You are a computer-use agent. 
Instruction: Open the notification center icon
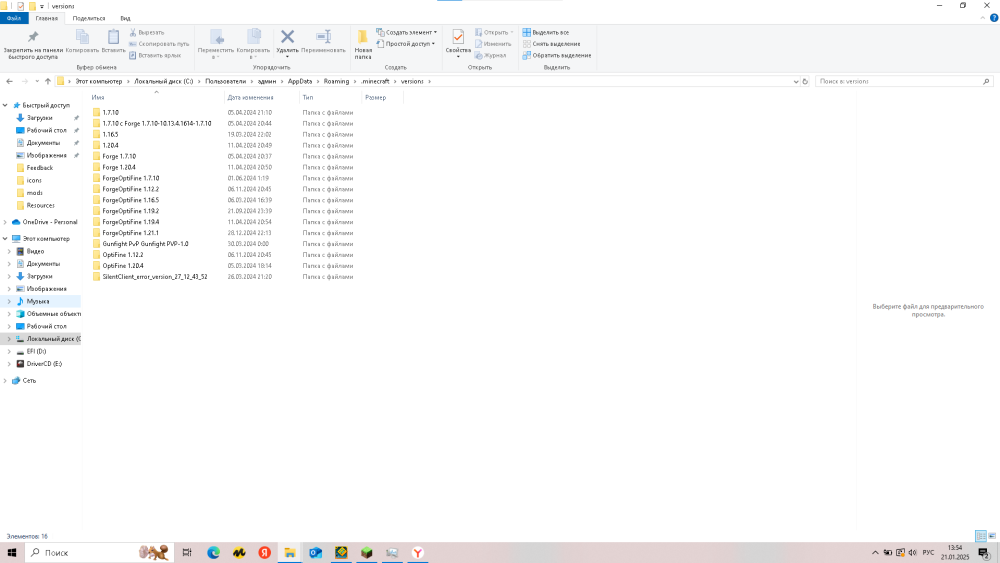pyautogui.click(x=985, y=553)
